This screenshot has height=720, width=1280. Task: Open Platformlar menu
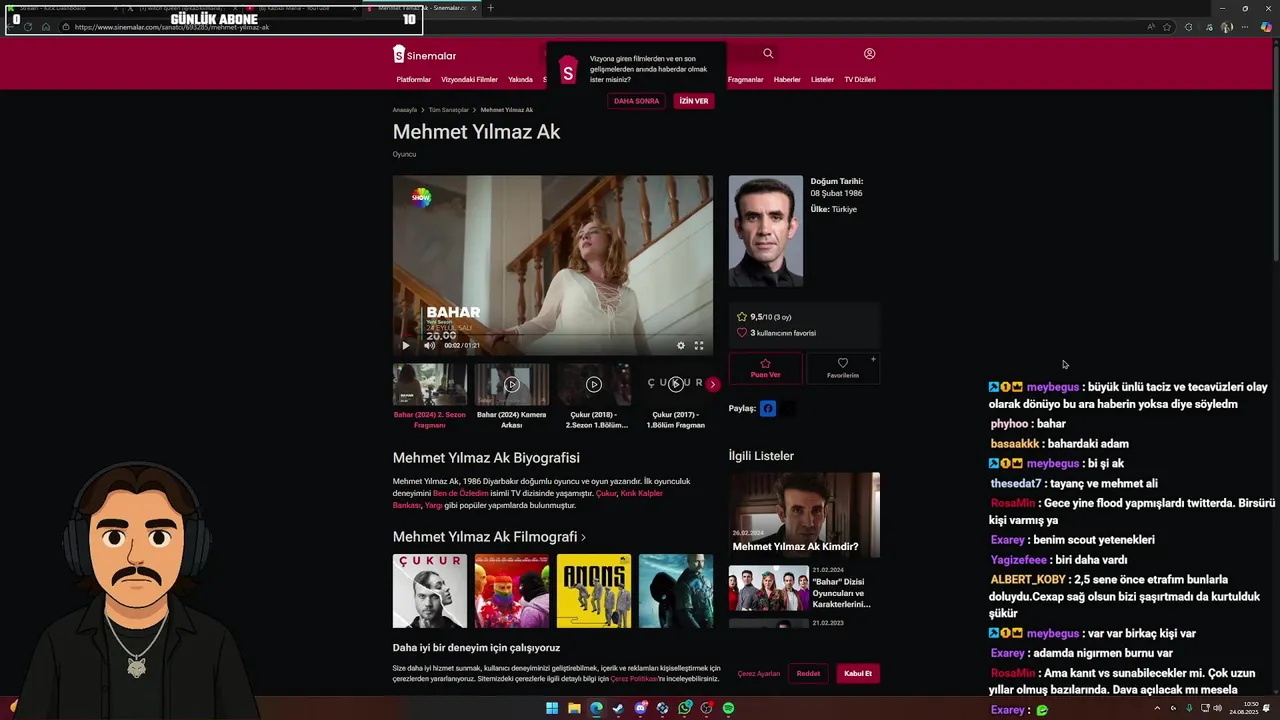(x=414, y=79)
